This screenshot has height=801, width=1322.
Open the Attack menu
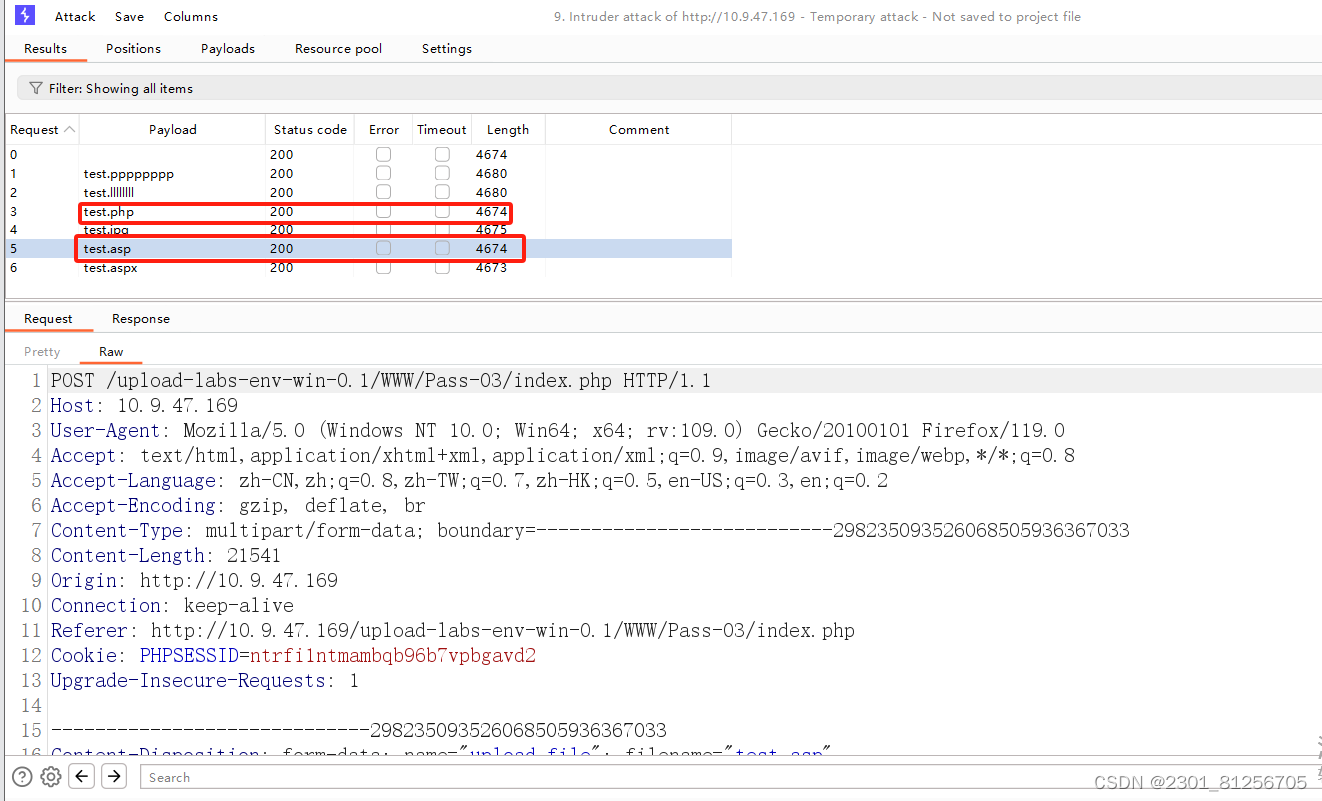pyautogui.click(x=75, y=16)
